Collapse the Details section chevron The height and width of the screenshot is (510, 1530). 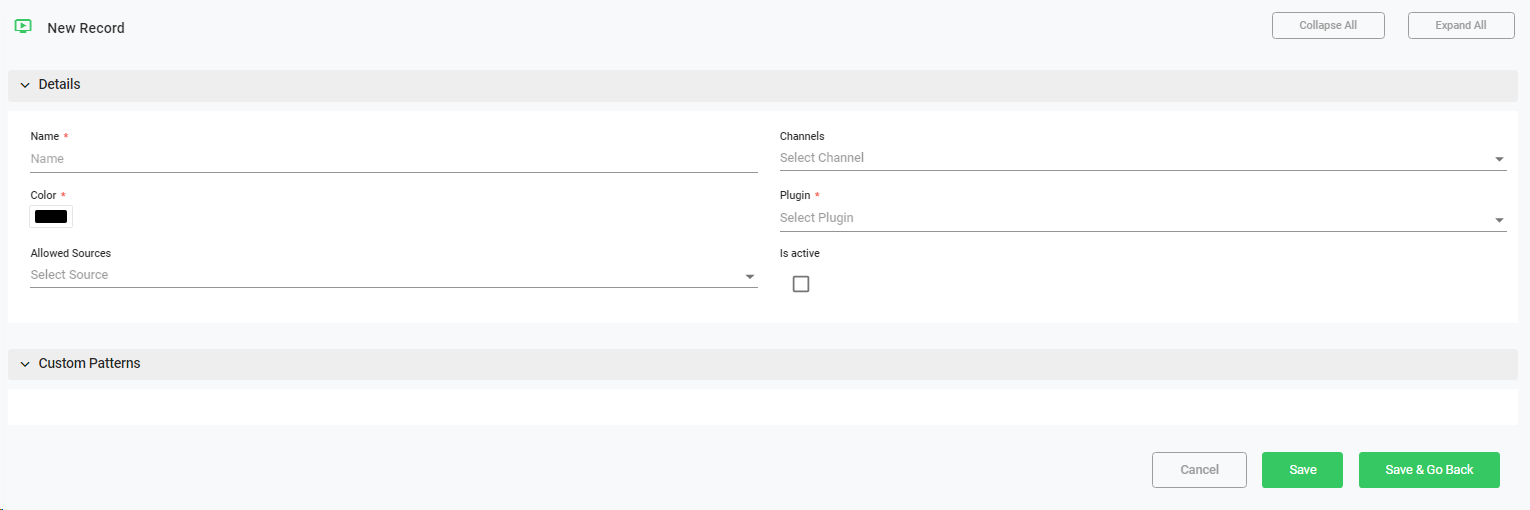point(25,85)
